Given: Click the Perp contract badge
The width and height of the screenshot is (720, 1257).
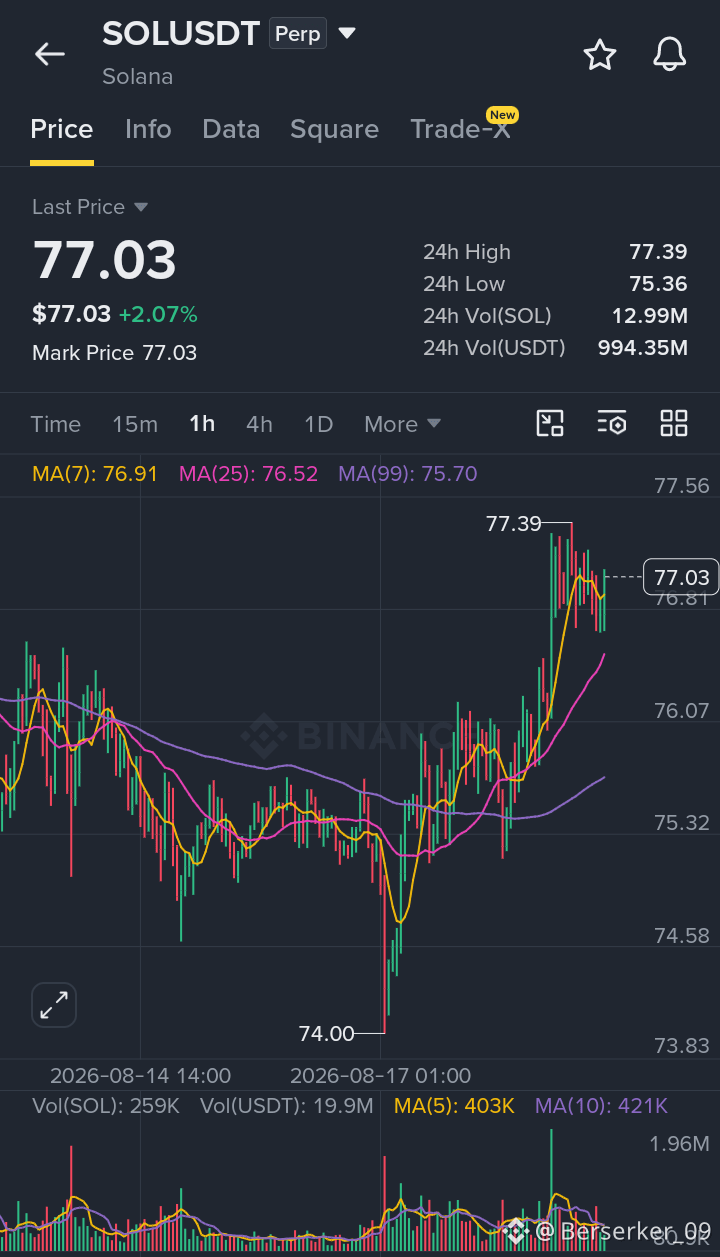Looking at the screenshot, I should (298, 34).
